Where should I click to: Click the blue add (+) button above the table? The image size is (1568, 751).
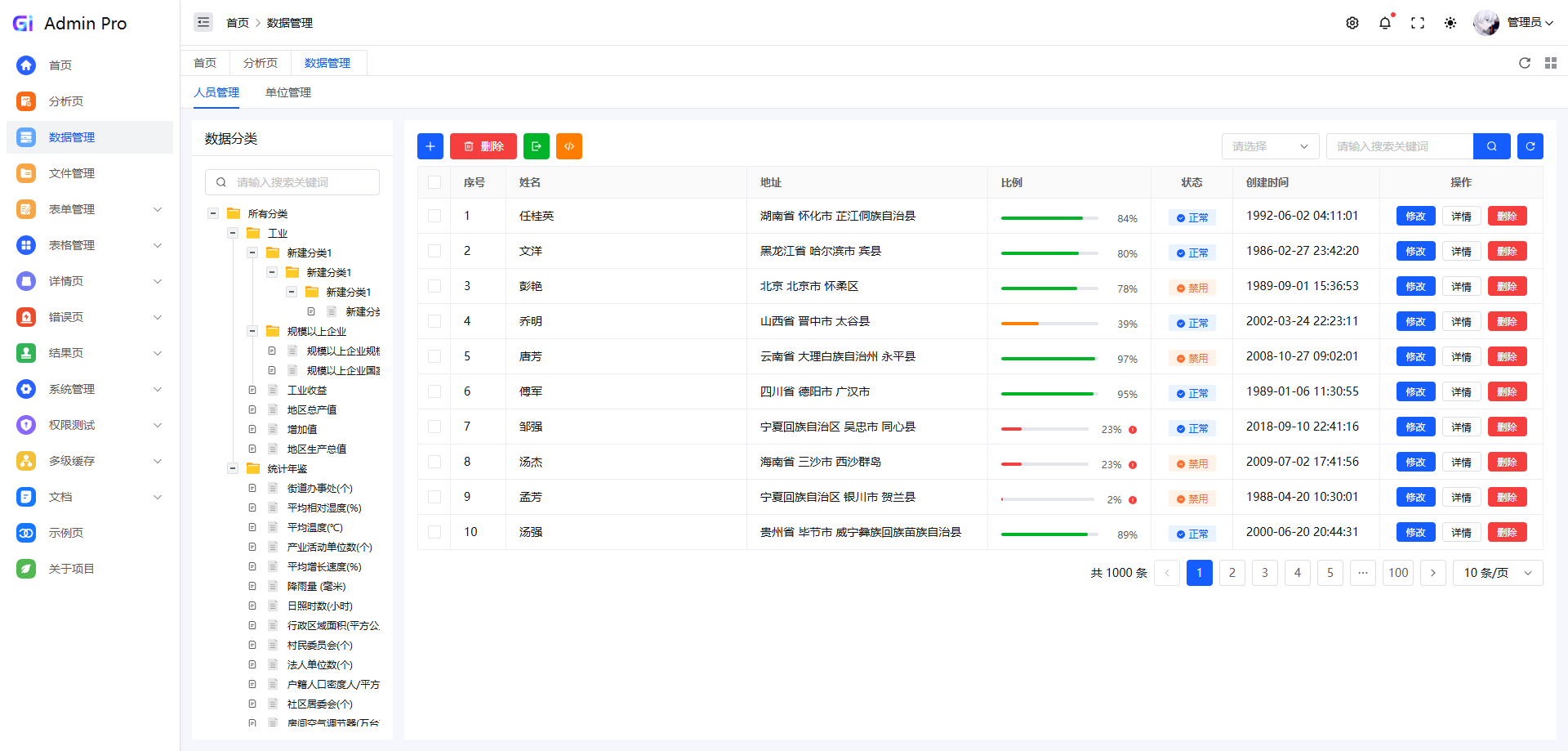pyautogui.click(x=430, y=146)
